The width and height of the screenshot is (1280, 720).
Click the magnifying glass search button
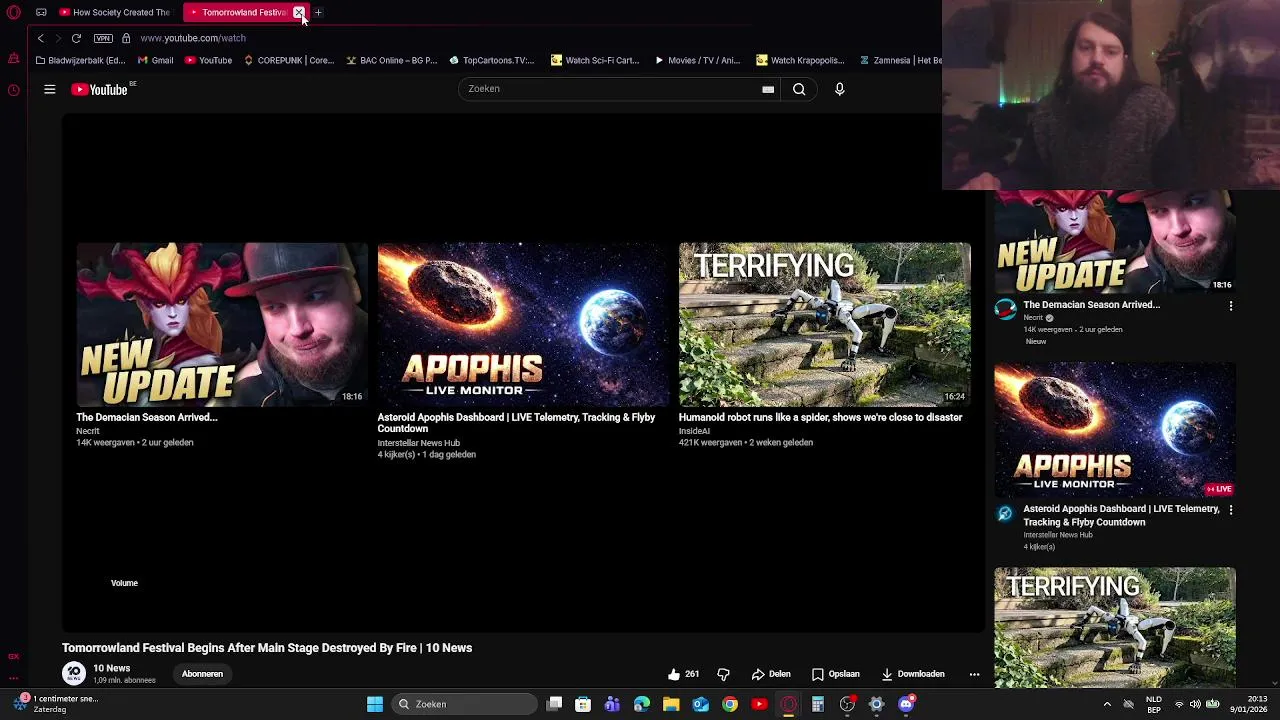click(799, 89)
